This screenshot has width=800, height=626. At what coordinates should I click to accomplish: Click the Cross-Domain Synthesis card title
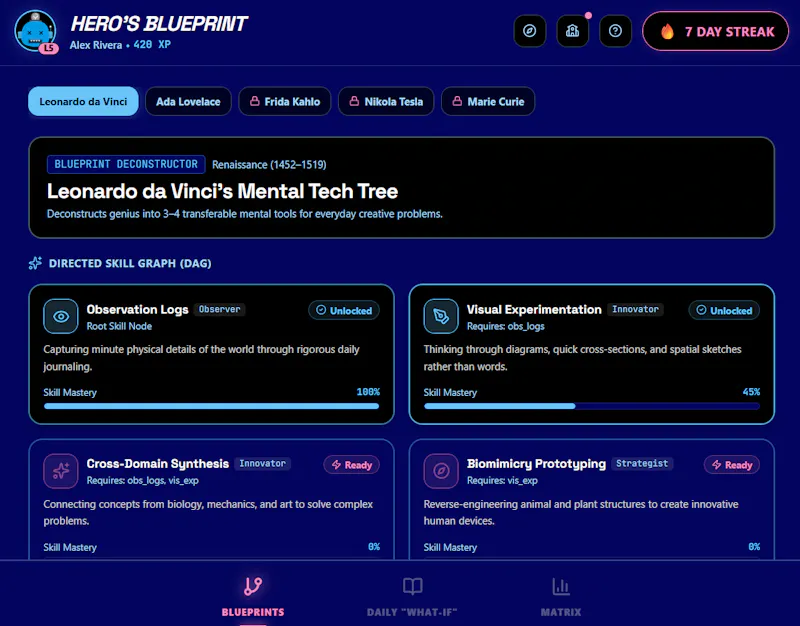158,463
